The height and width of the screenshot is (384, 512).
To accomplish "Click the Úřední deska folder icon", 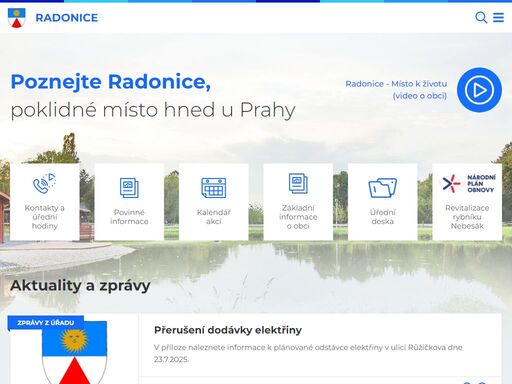I will click(x=383, y=188).
